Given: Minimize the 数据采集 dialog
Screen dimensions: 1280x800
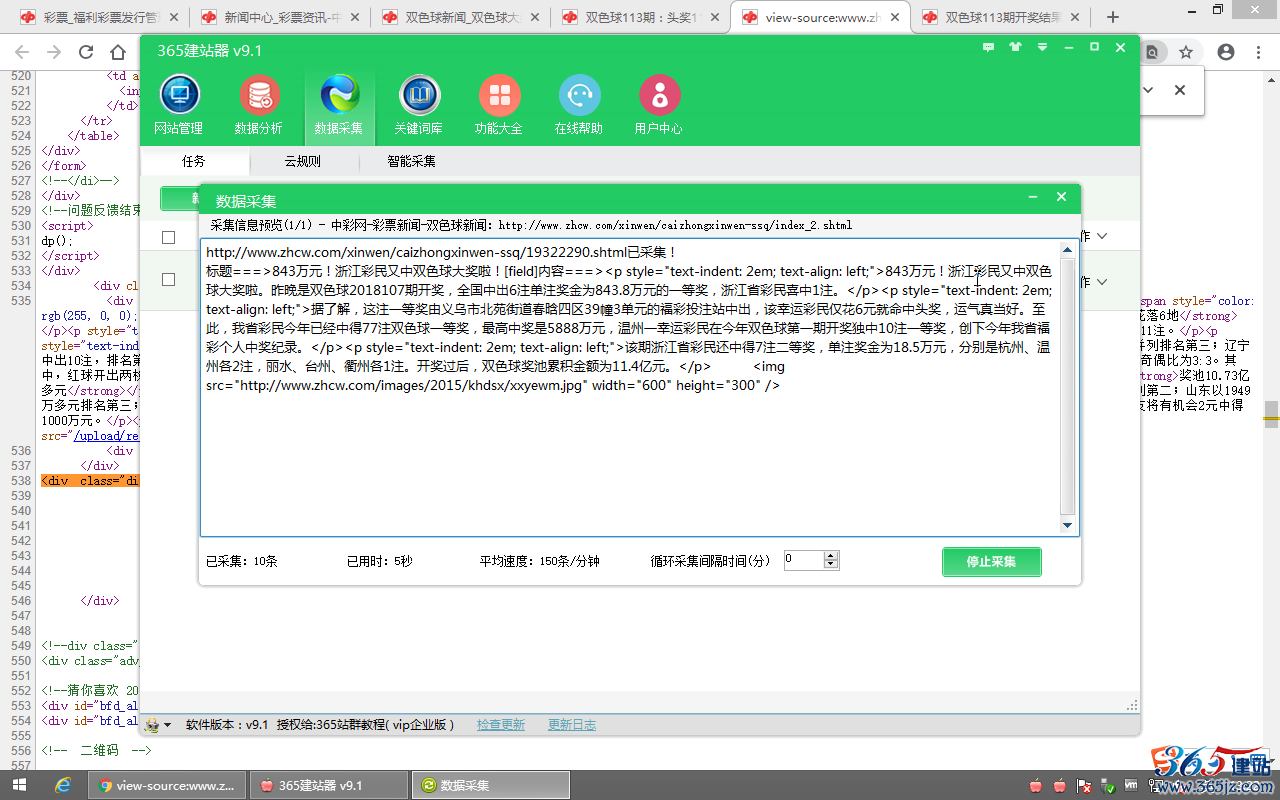Looking at the screenshot, I should tap(1033, 198).
